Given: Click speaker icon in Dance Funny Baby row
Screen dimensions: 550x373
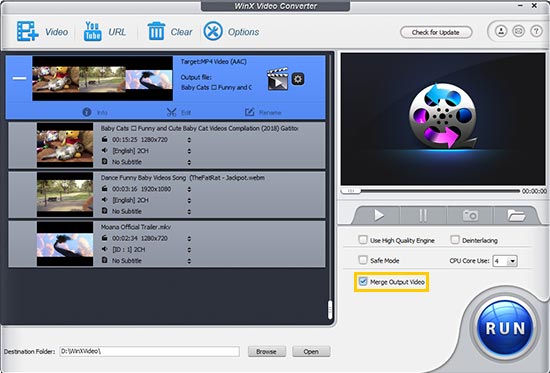Looking at the screenshot, I should pos(105,200).
